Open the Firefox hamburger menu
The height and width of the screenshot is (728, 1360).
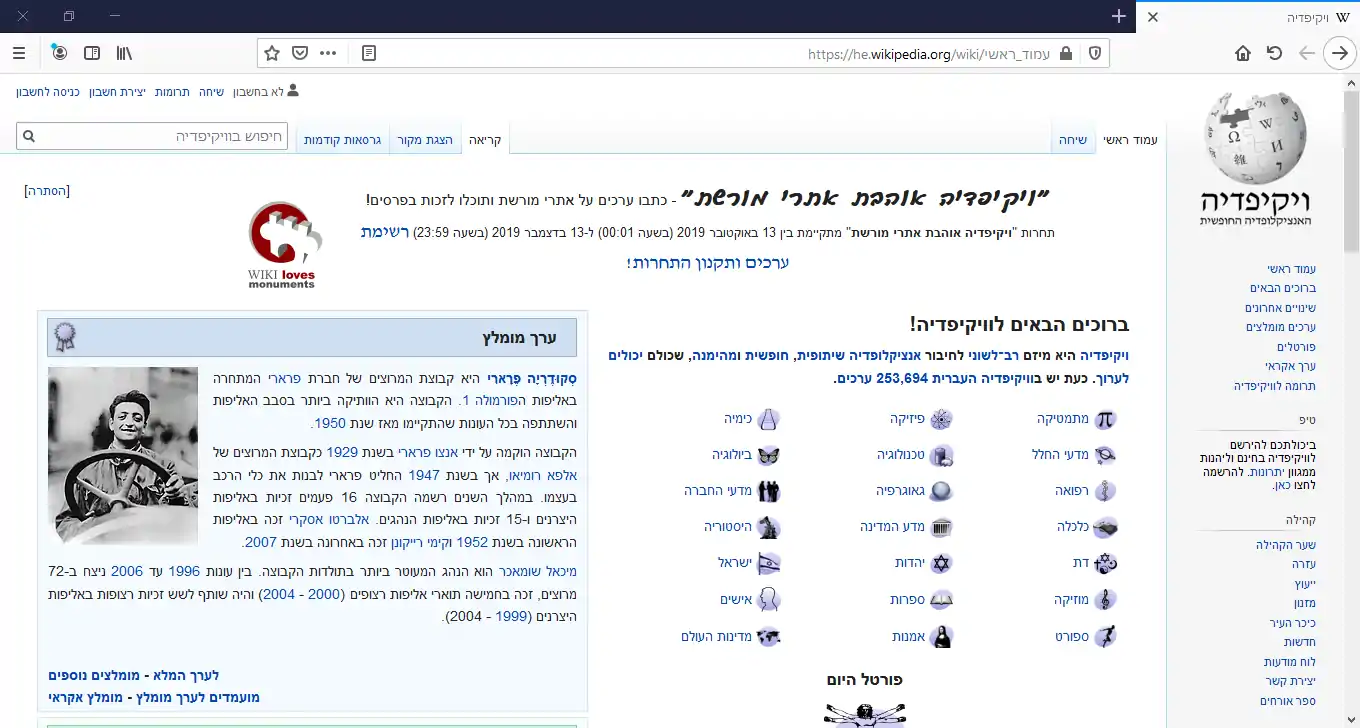pyautogui.click(x=19, y=53)
